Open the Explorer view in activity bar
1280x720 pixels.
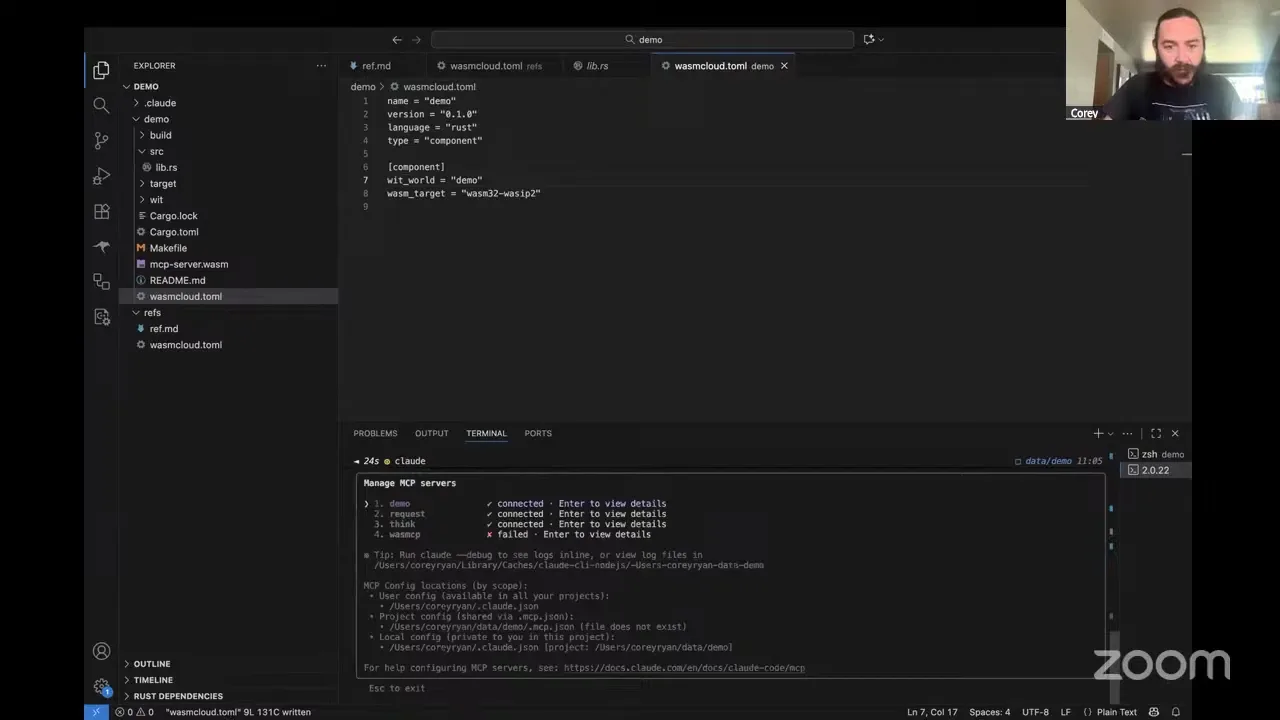(x=101, y=70)
